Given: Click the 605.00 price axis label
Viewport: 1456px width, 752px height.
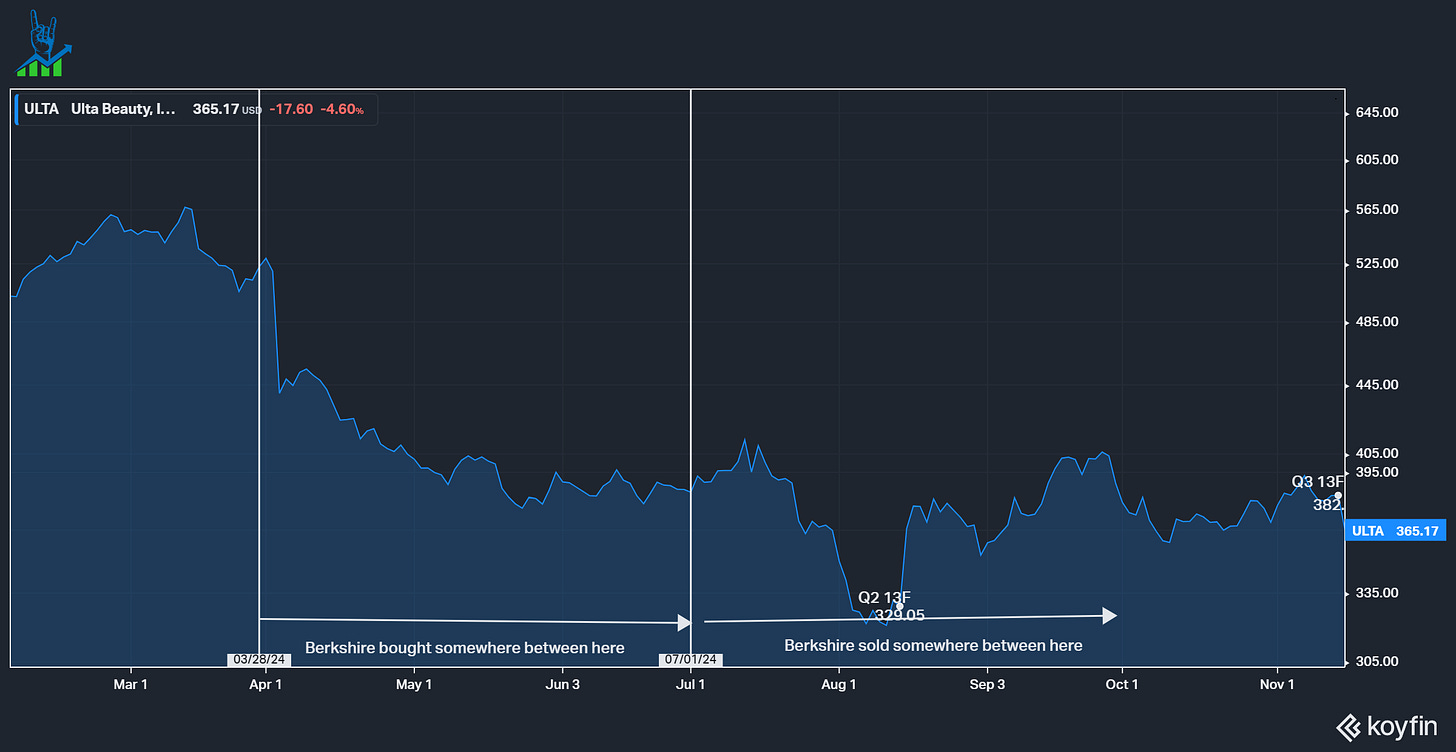Looking at the screenshot, I should pos(1376,160).
